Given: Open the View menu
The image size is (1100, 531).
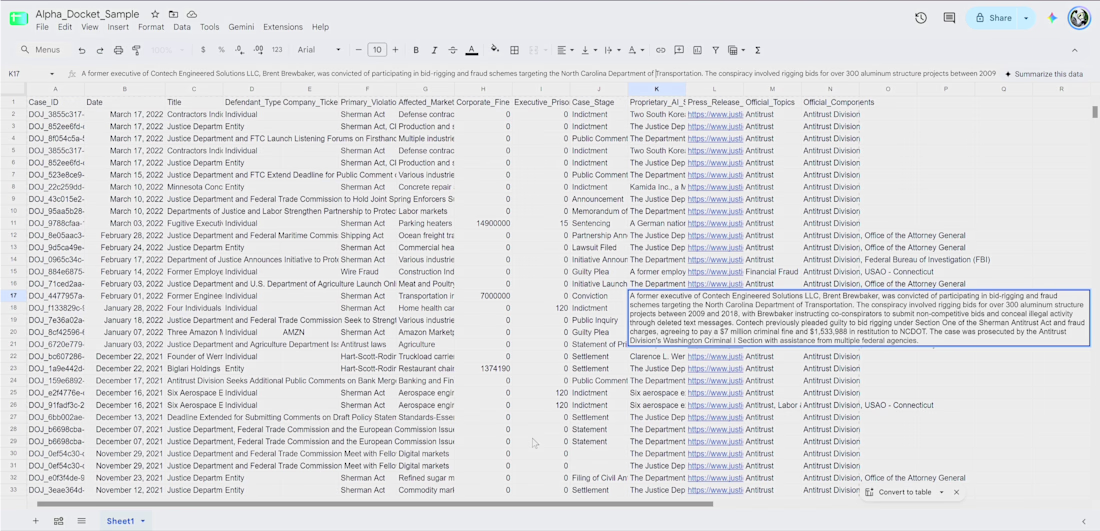Looking at the screenshot, I should pyautogui.click(x=90, y=27).
